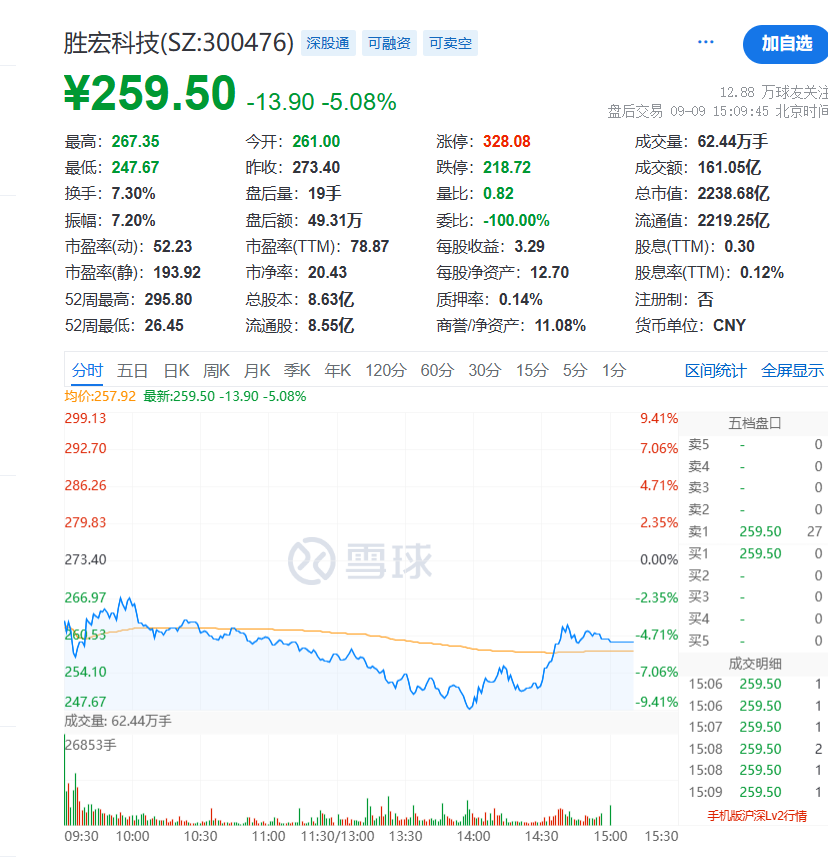Open the 月K chart tab
Viewport: 828px width, 864px height.
coord(257,370)
